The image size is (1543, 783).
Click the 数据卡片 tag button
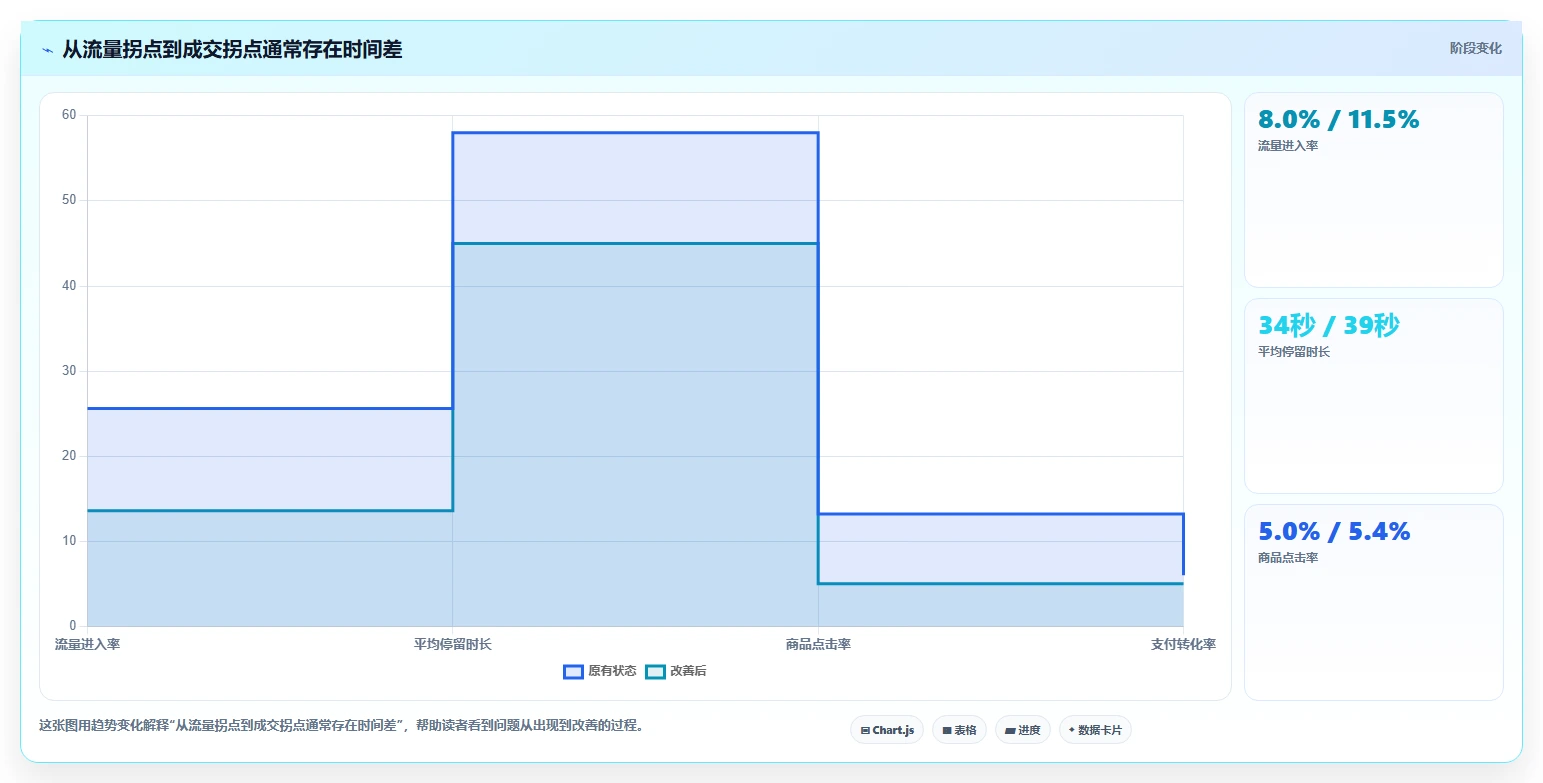tap(1095, 730)
